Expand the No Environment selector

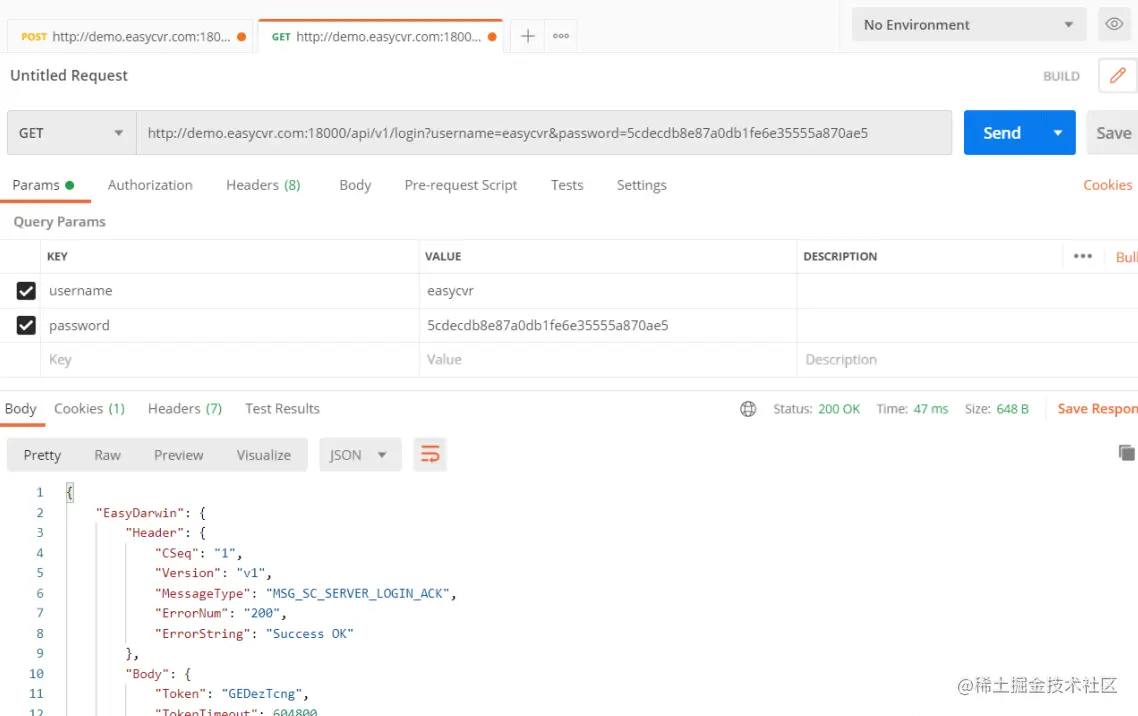tap(966, 25)
